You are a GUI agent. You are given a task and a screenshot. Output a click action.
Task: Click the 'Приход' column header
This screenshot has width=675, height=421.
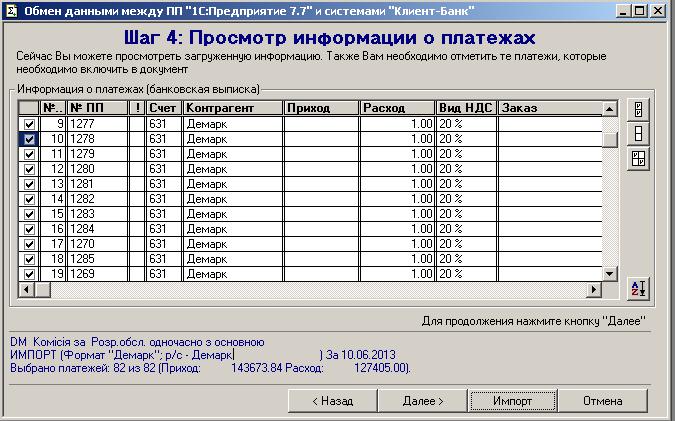[x=321, y=108]
